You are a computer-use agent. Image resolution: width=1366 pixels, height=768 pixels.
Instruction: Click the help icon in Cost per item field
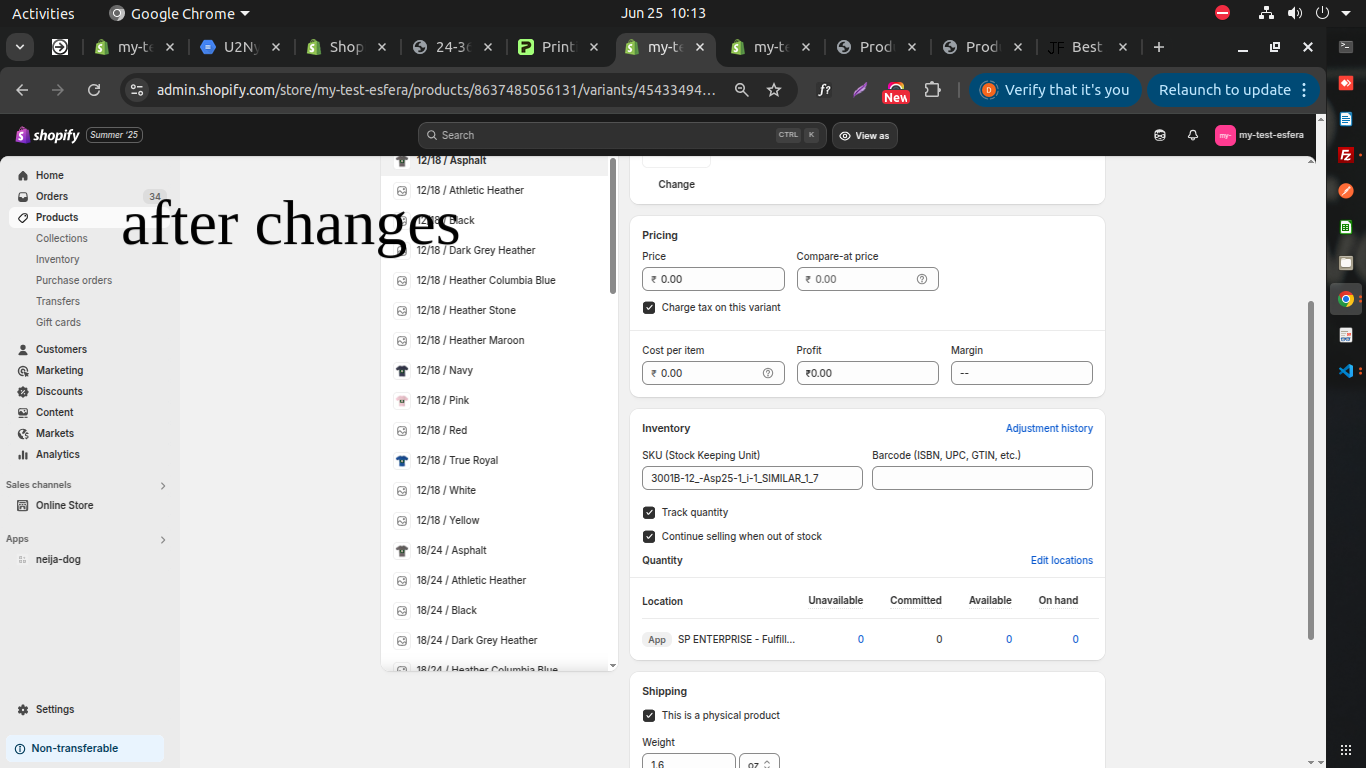click(768, 373)
